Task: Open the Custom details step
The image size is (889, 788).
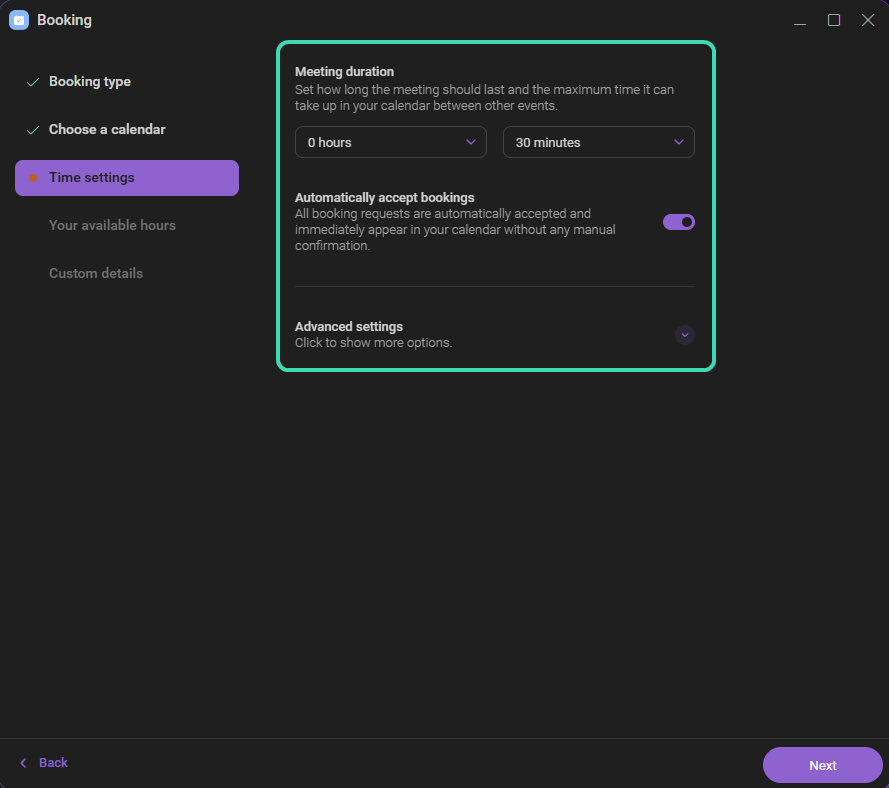Action: (96, 273)
